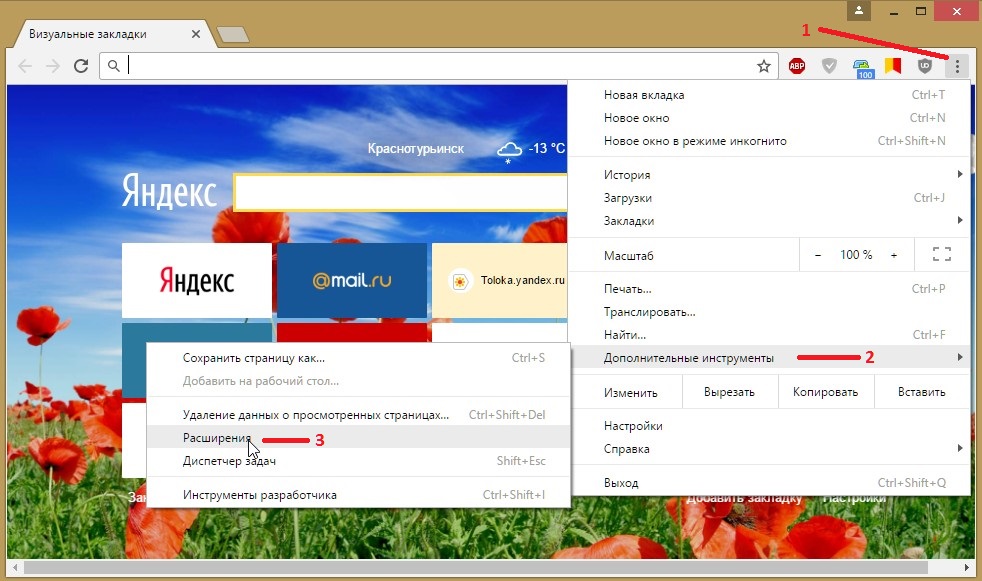Go forward to the next page

click(x=53, y=66)
